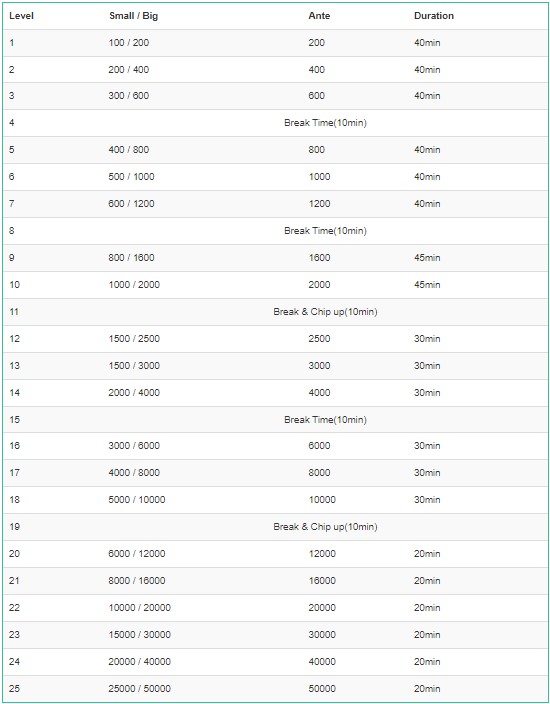Click level 19 Break & Chip up(10min) row
This screenshot has width=550, height=704.
276,527
